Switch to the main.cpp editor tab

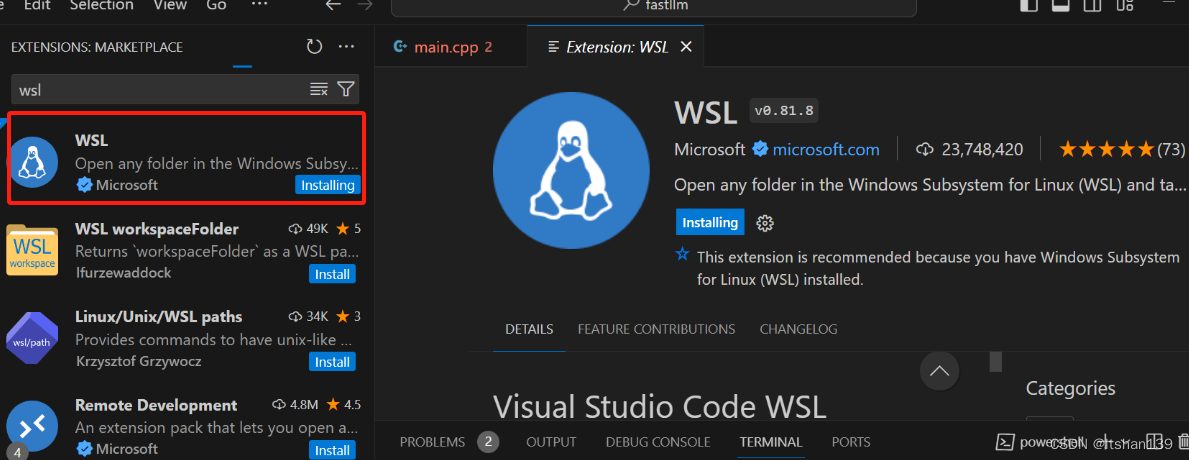(x=452, y=47)
